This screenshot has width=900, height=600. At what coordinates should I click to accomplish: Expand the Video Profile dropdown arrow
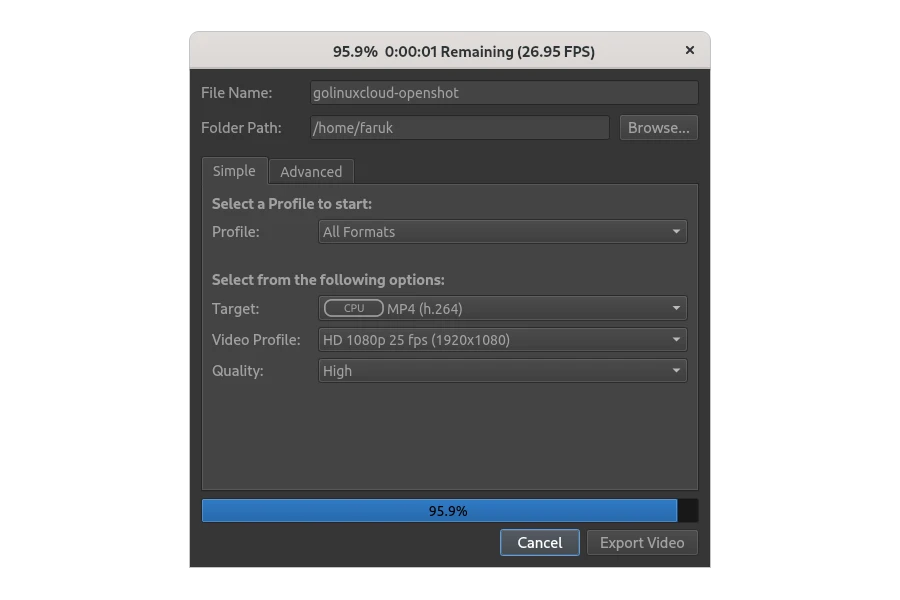[676, 340]
